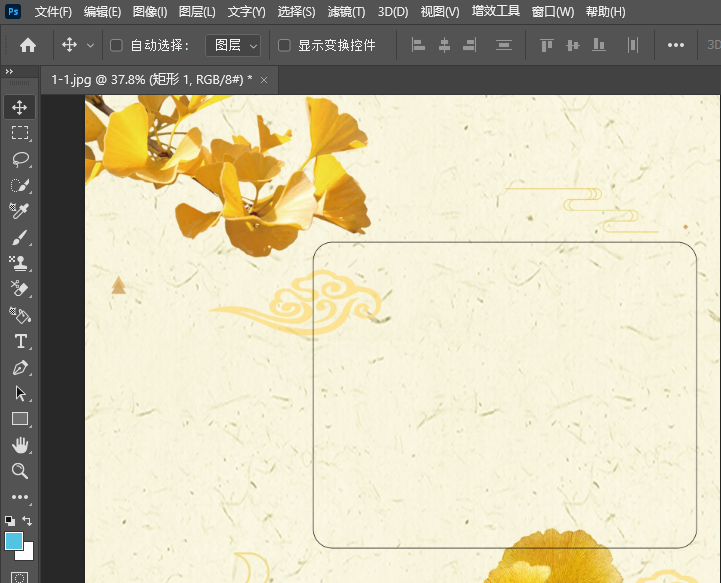Distribute vertically

(x=504, y=45)
